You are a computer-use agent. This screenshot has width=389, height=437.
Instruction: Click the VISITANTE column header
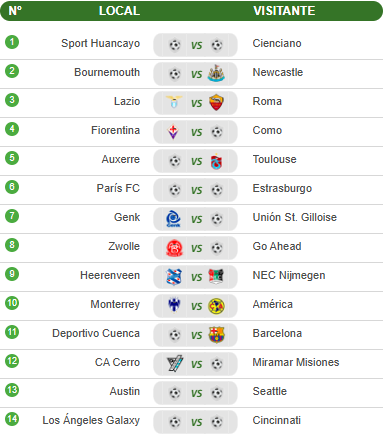pyautogui.click(x=284, y=11)
